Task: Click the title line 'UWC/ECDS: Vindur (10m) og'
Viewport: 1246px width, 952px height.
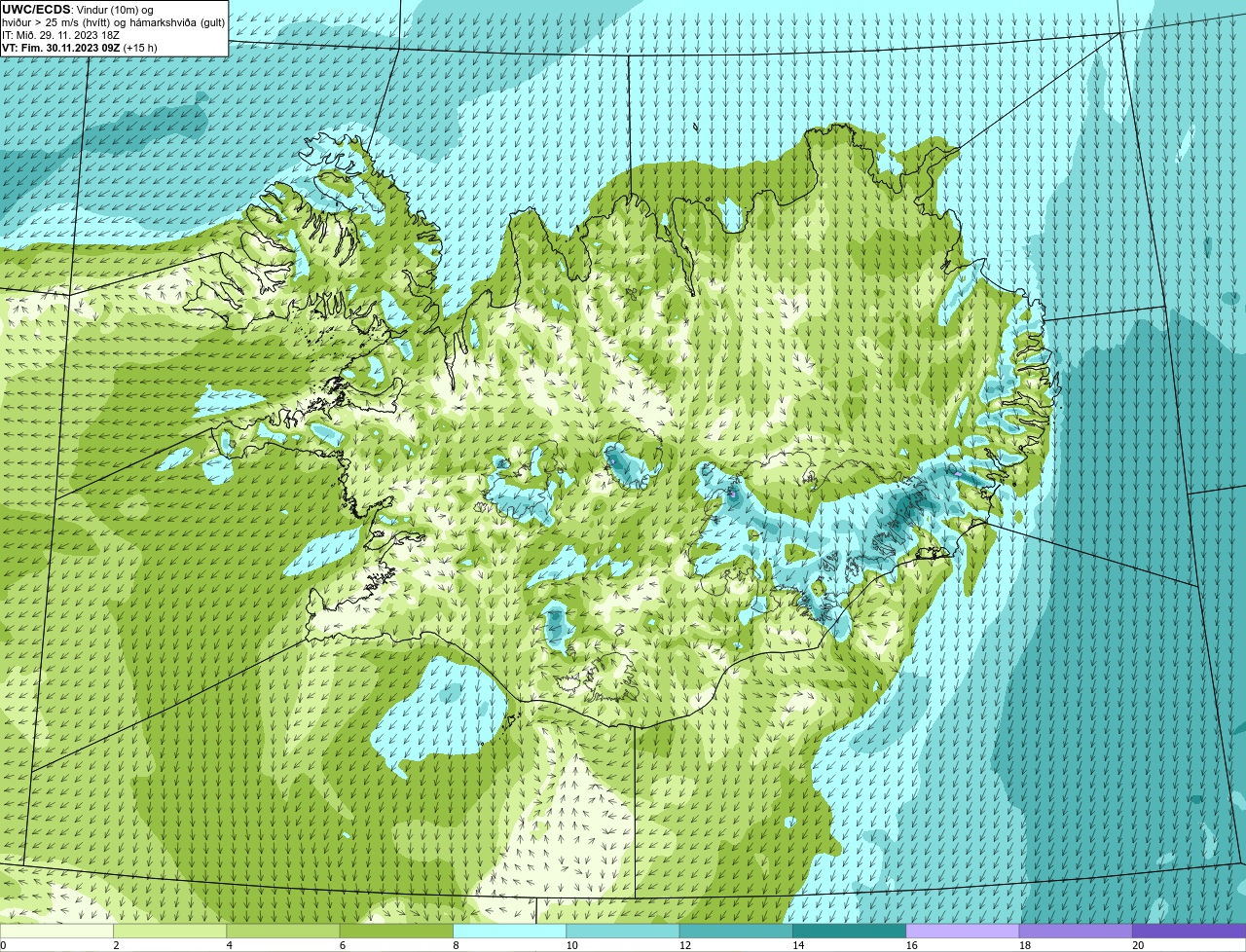Action: click(78, 10)
